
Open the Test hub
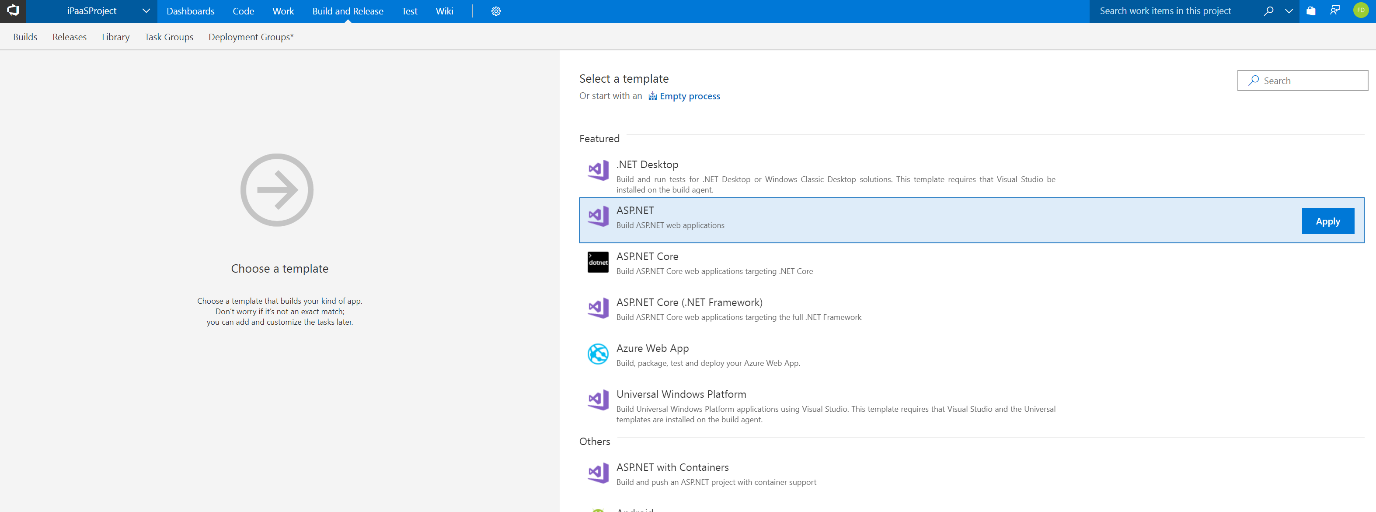410,11
